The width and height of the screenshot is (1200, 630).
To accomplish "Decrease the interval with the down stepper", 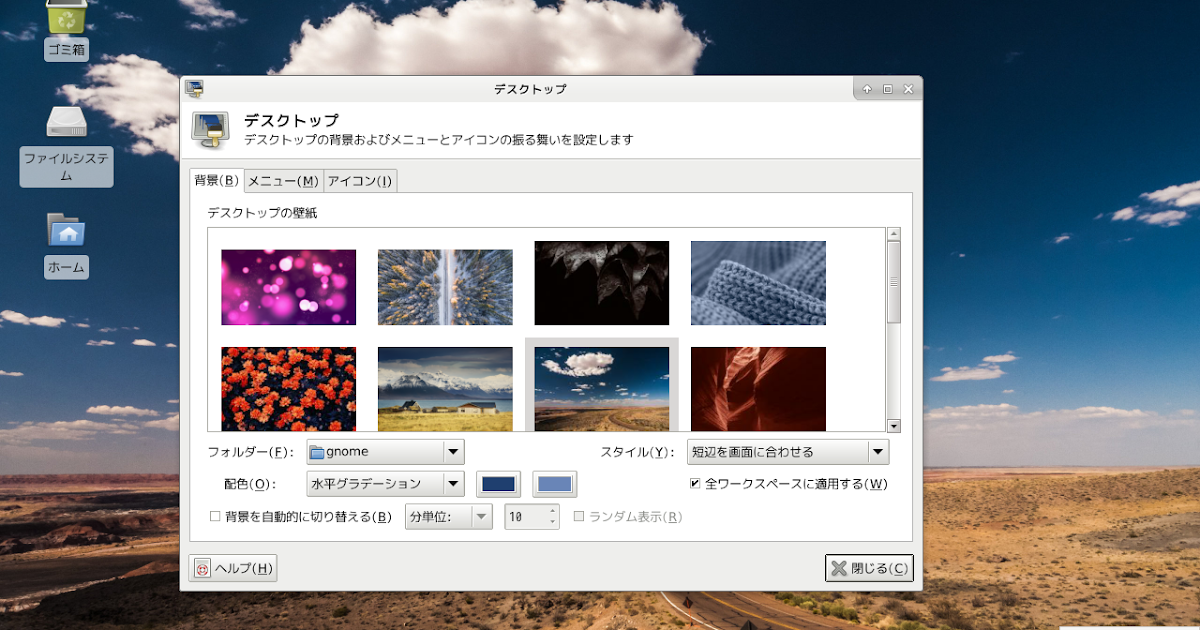I will [553, 523].
